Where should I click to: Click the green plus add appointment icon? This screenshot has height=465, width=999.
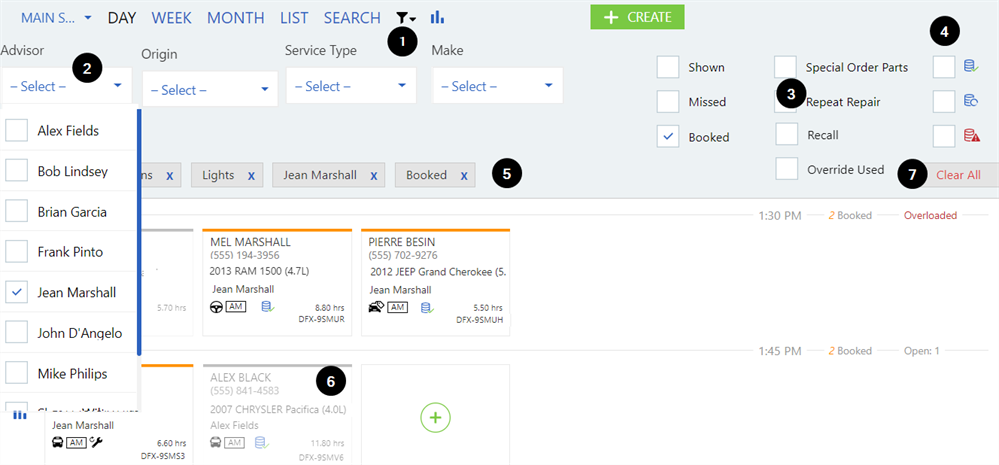pyautogui.click(x=435, y=416)
